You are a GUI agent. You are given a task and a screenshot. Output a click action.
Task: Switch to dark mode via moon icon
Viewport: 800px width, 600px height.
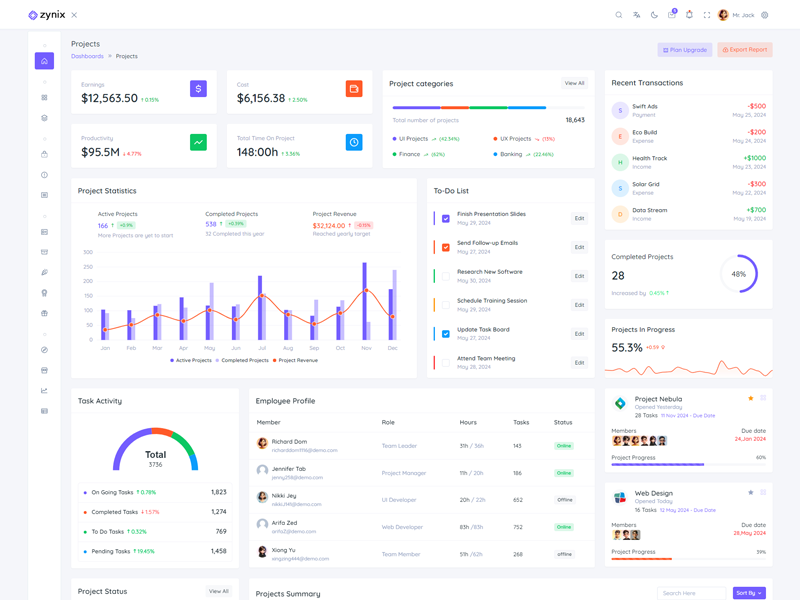(x=654, y=15)
